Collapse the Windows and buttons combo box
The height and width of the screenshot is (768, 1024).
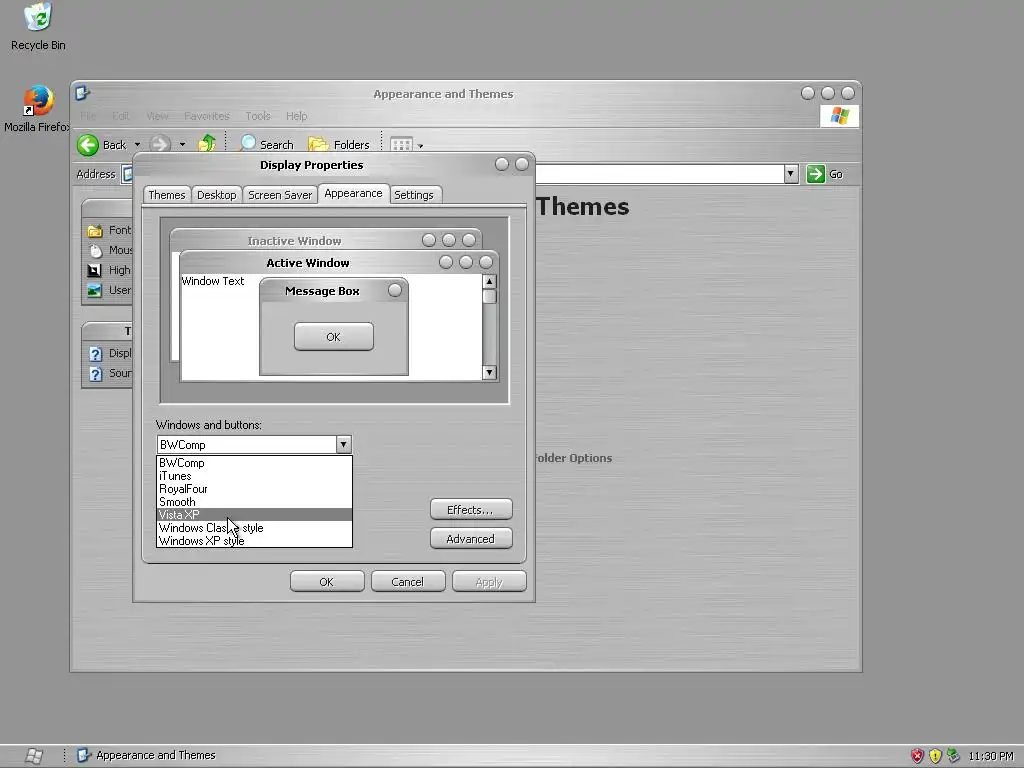pyautogui.click(x=344, y=445)
